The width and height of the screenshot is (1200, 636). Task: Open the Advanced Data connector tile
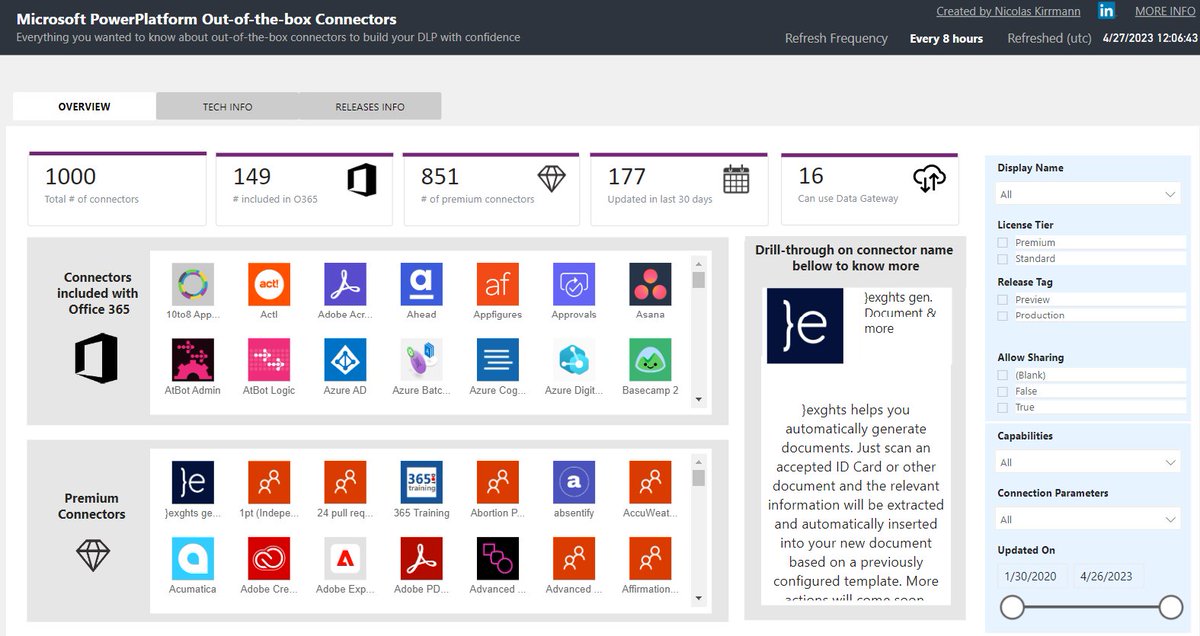point(498,559)
